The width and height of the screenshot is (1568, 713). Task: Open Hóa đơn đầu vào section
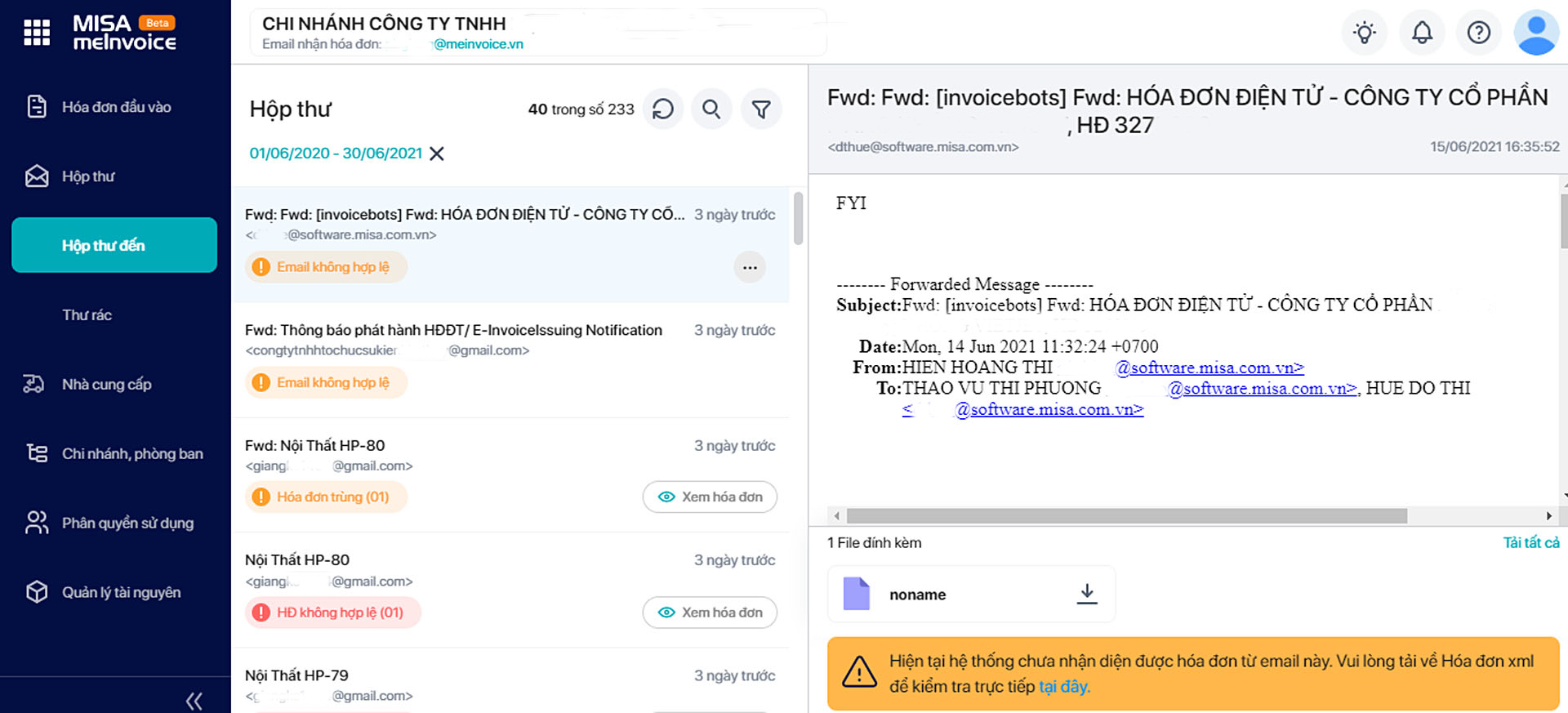coord(116,107)
